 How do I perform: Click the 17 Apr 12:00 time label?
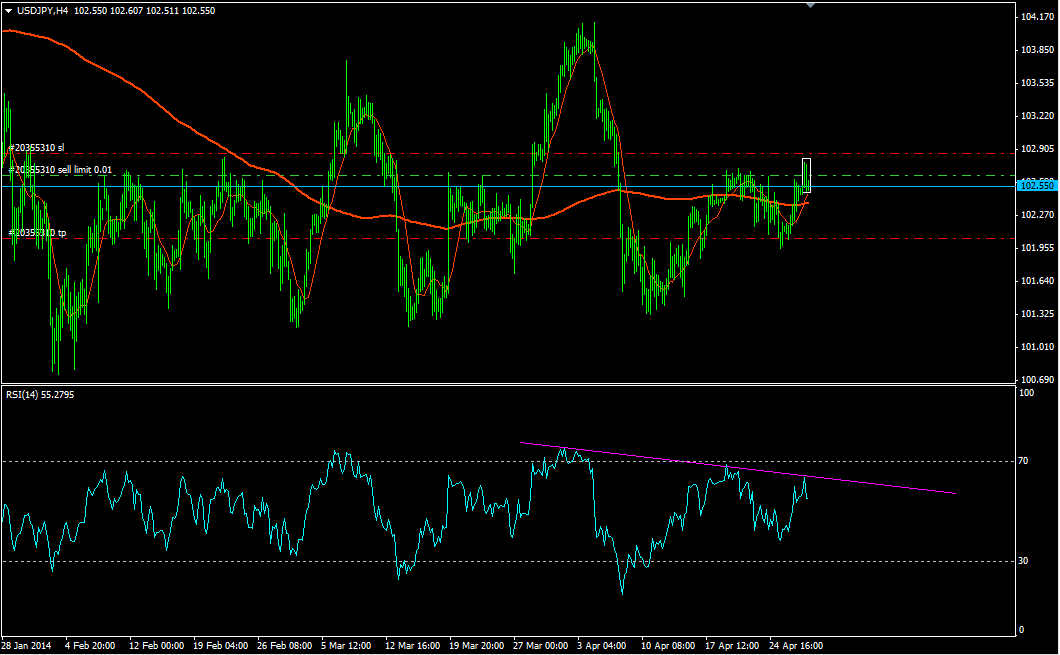(x=732, y=646)
